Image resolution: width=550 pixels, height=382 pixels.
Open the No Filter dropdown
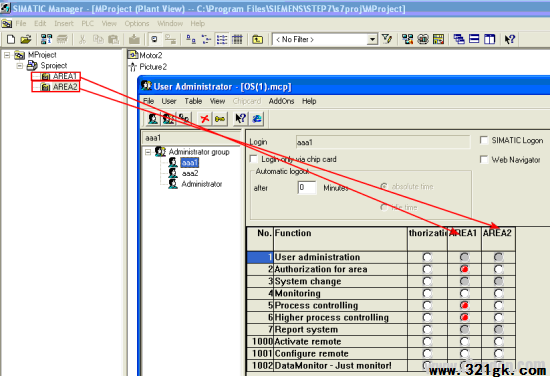372,39
